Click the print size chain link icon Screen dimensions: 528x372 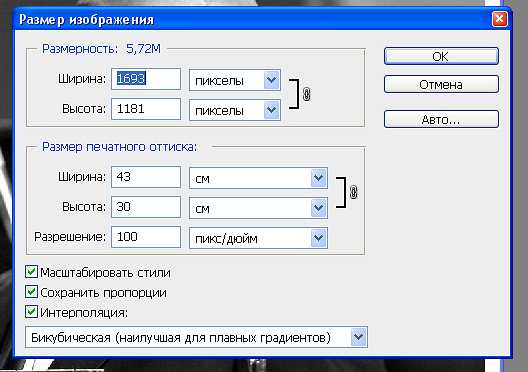point(353,192)
